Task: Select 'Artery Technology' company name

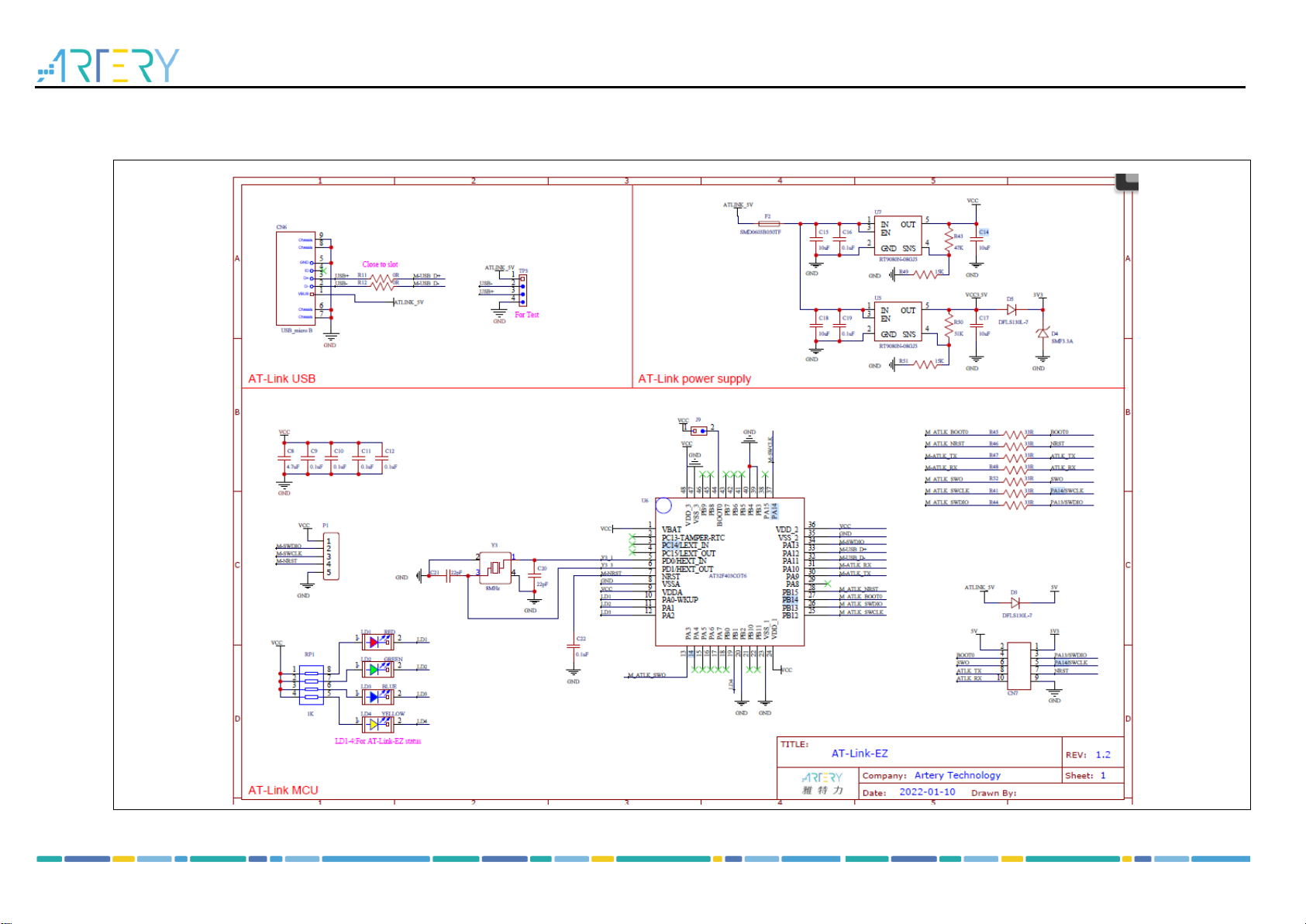Action: (x=957, y=775)
